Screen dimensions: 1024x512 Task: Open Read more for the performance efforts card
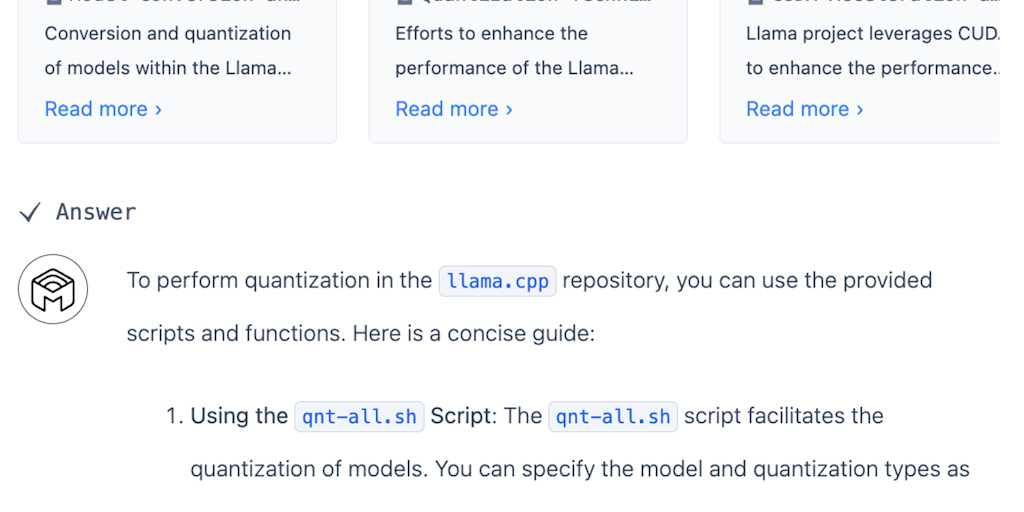tap(447, 109)
